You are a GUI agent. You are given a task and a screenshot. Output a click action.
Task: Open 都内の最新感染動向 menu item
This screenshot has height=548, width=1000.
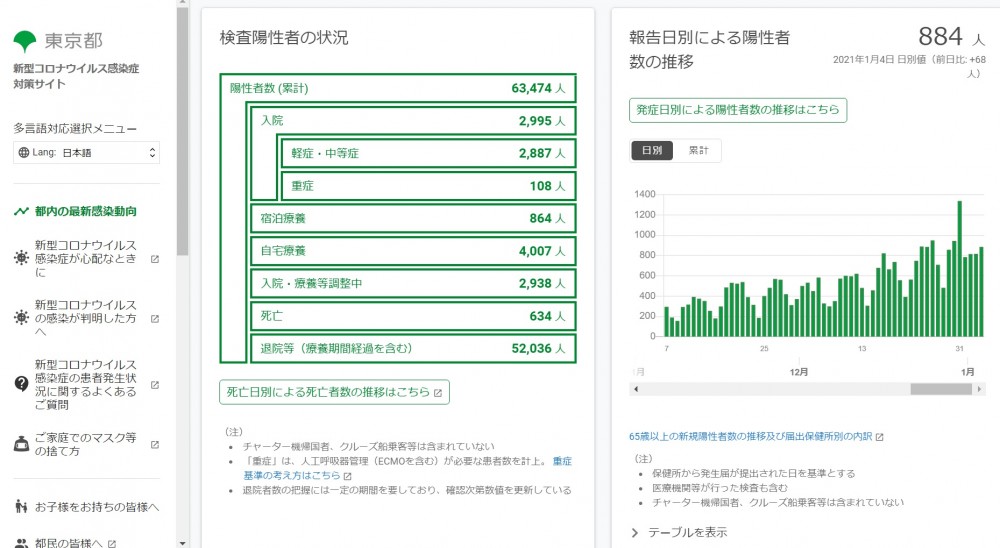[x=86, y=211]
